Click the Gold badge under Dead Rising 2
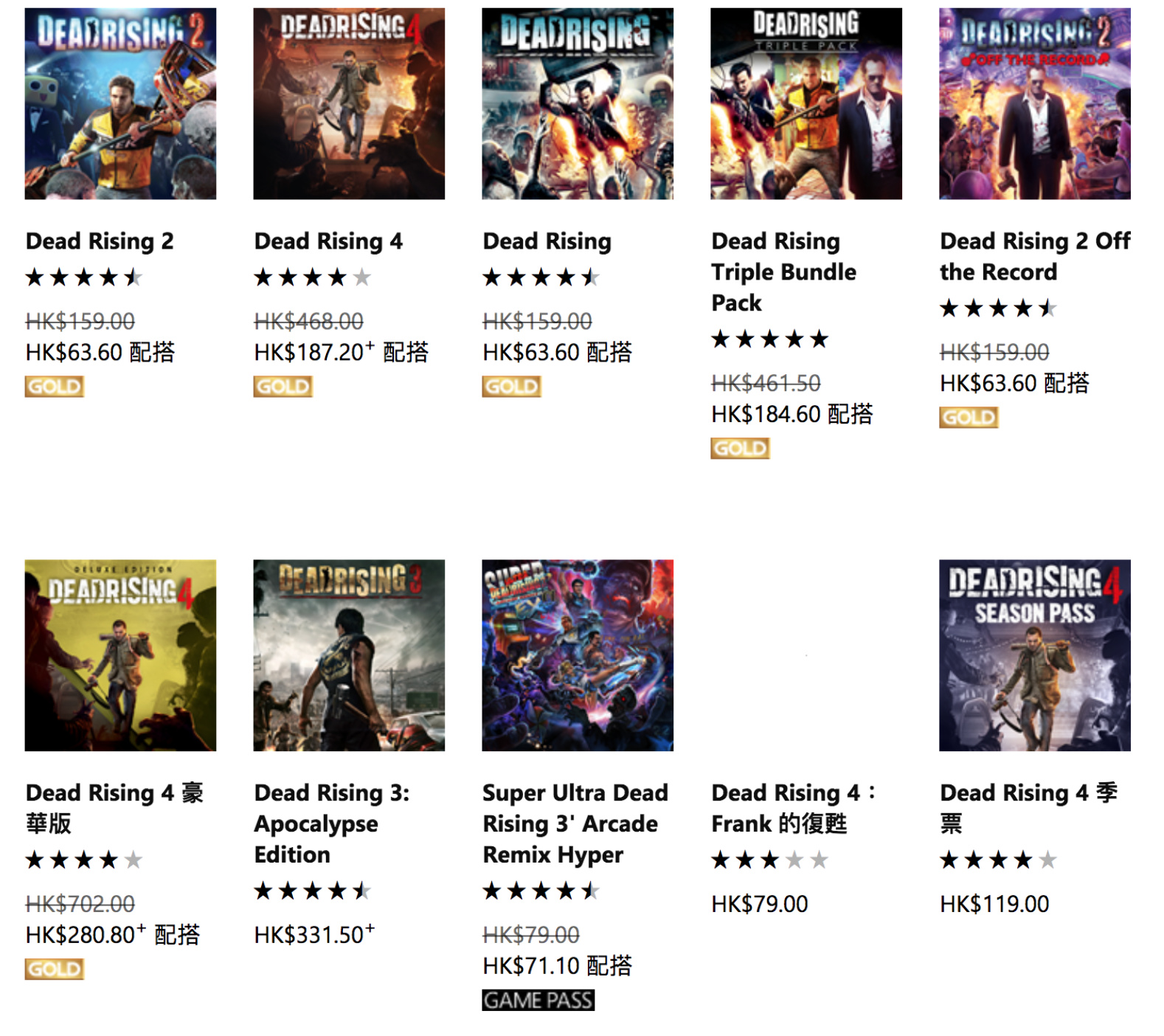The image size is (1164, 1036). pyautogui.click(x=55, y=387)
